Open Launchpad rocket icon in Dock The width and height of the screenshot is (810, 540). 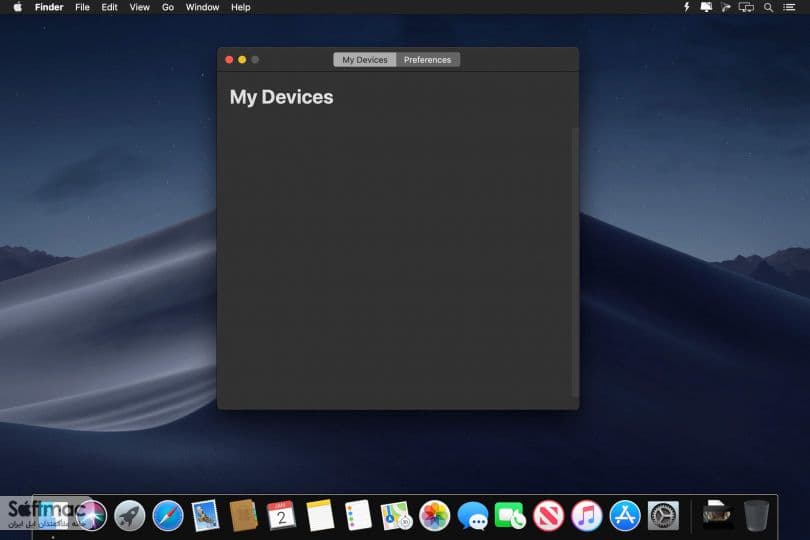click(x=130, y=516)
